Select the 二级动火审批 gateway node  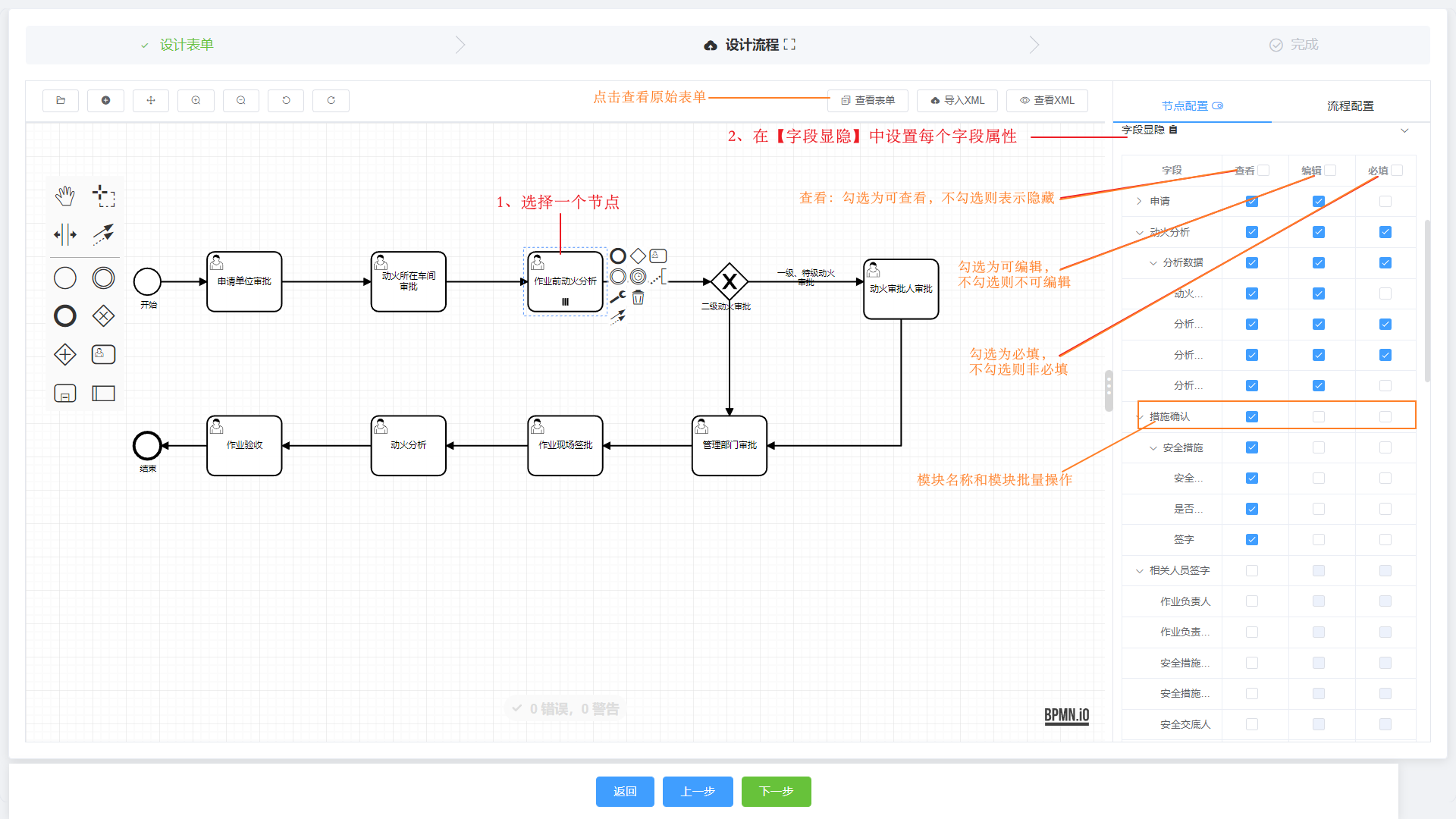pos(730,281)
